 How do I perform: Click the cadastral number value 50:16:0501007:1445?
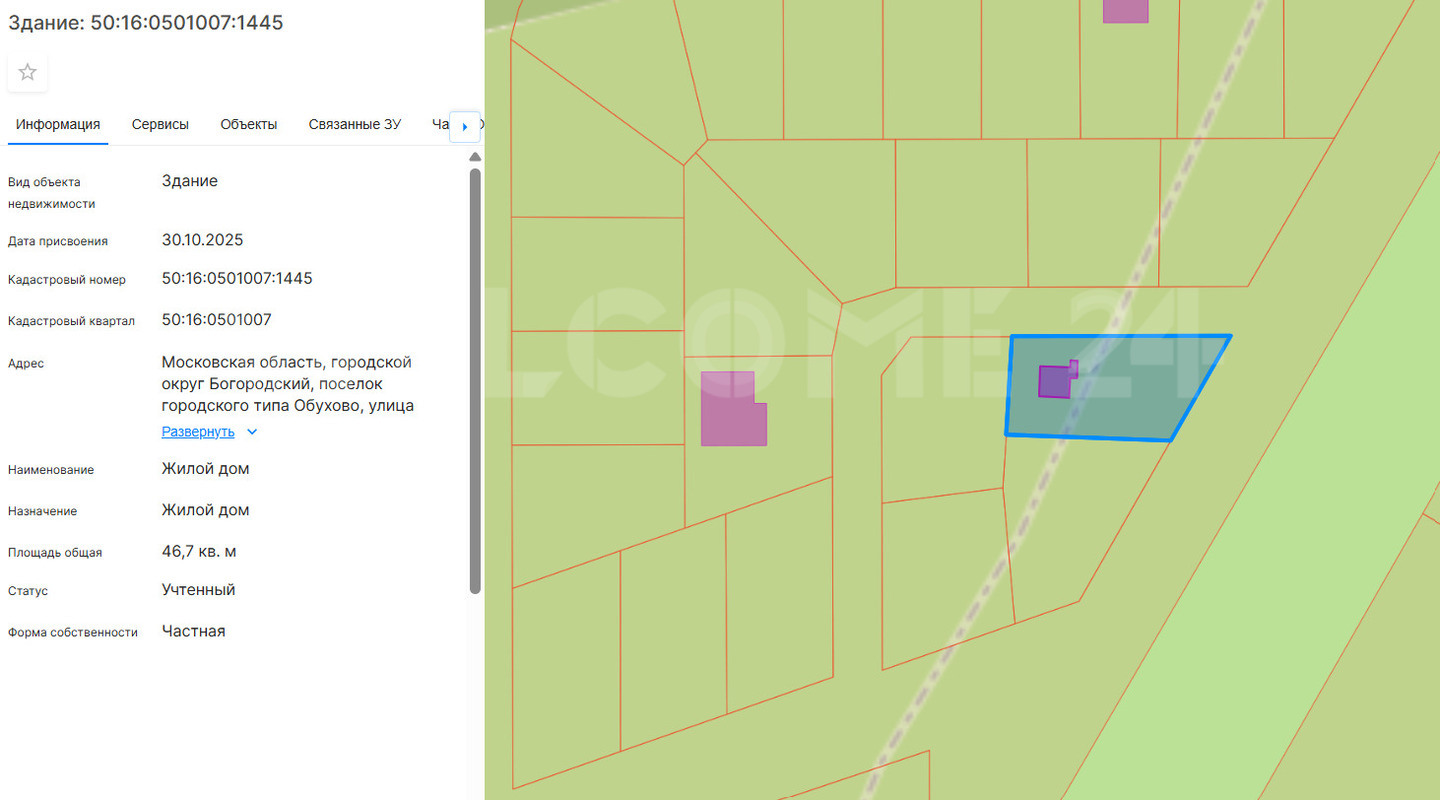tap(237, 278)
